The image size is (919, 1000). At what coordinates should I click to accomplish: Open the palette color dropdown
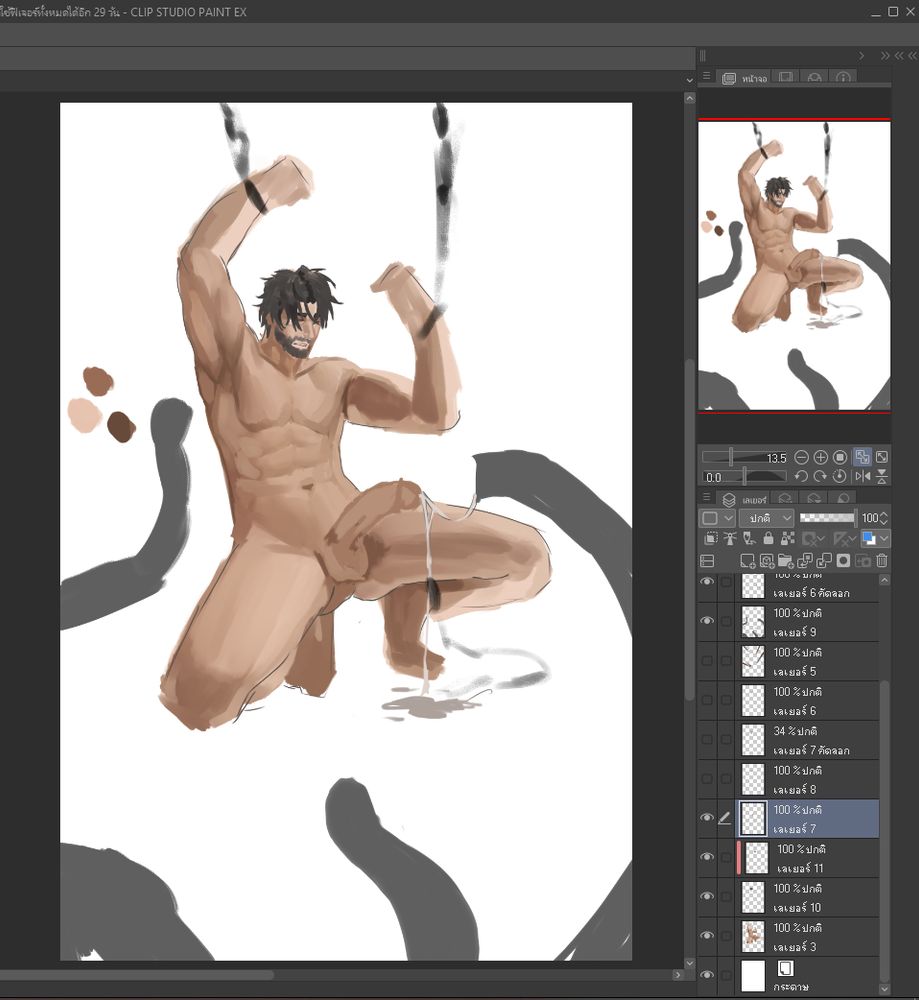click(x=717, y=518)
